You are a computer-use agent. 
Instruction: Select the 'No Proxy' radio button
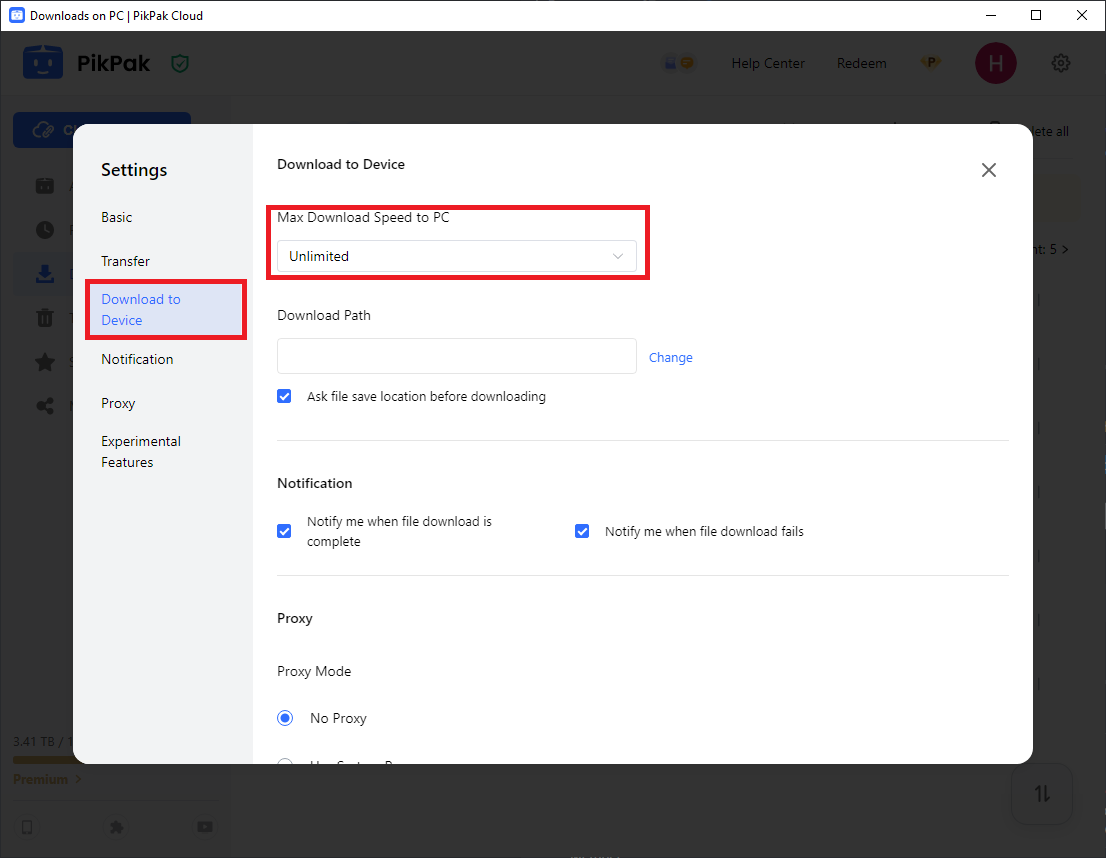(286, 718)
